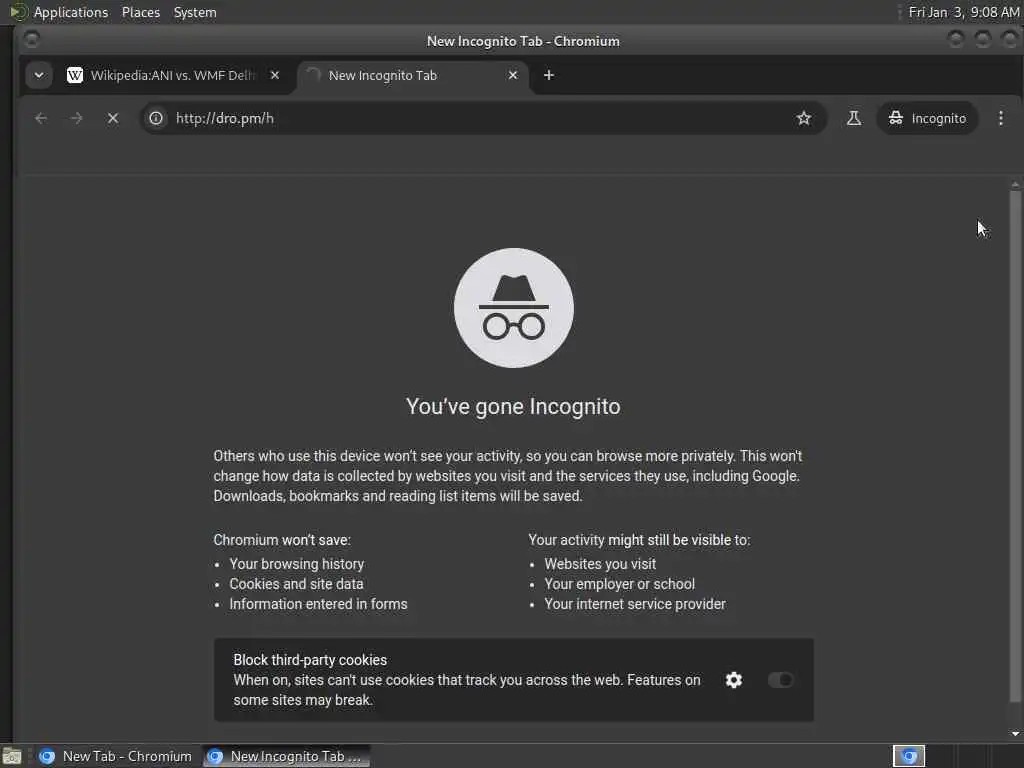Click "Information entered in forms" list item
This screenshot has width=1024, height=768.
(318, 604)
